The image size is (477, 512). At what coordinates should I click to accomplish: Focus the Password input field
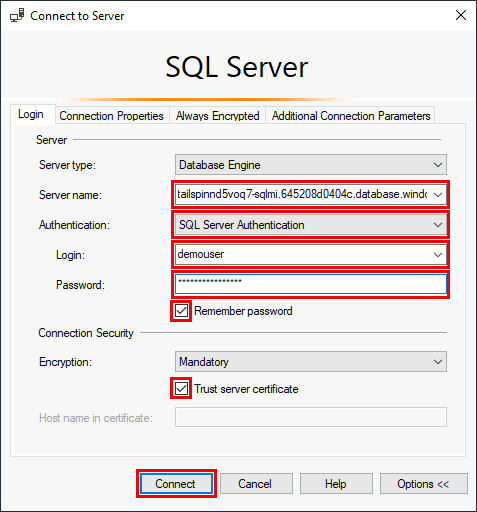[x=311, y=284]
